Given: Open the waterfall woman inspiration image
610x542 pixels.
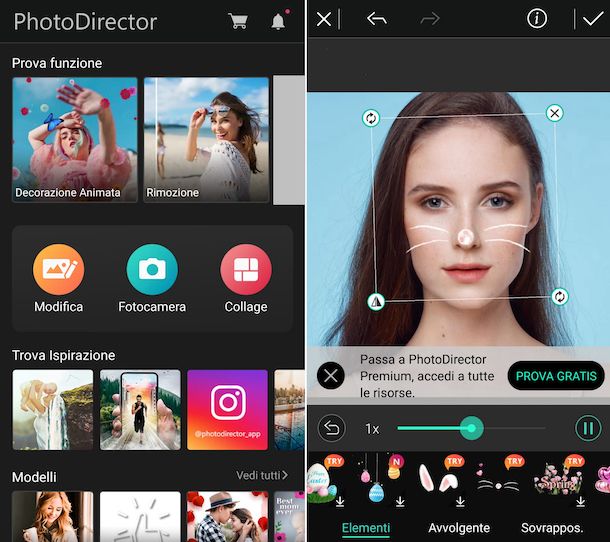Looking at the screenshot, I should click(53, 410).
